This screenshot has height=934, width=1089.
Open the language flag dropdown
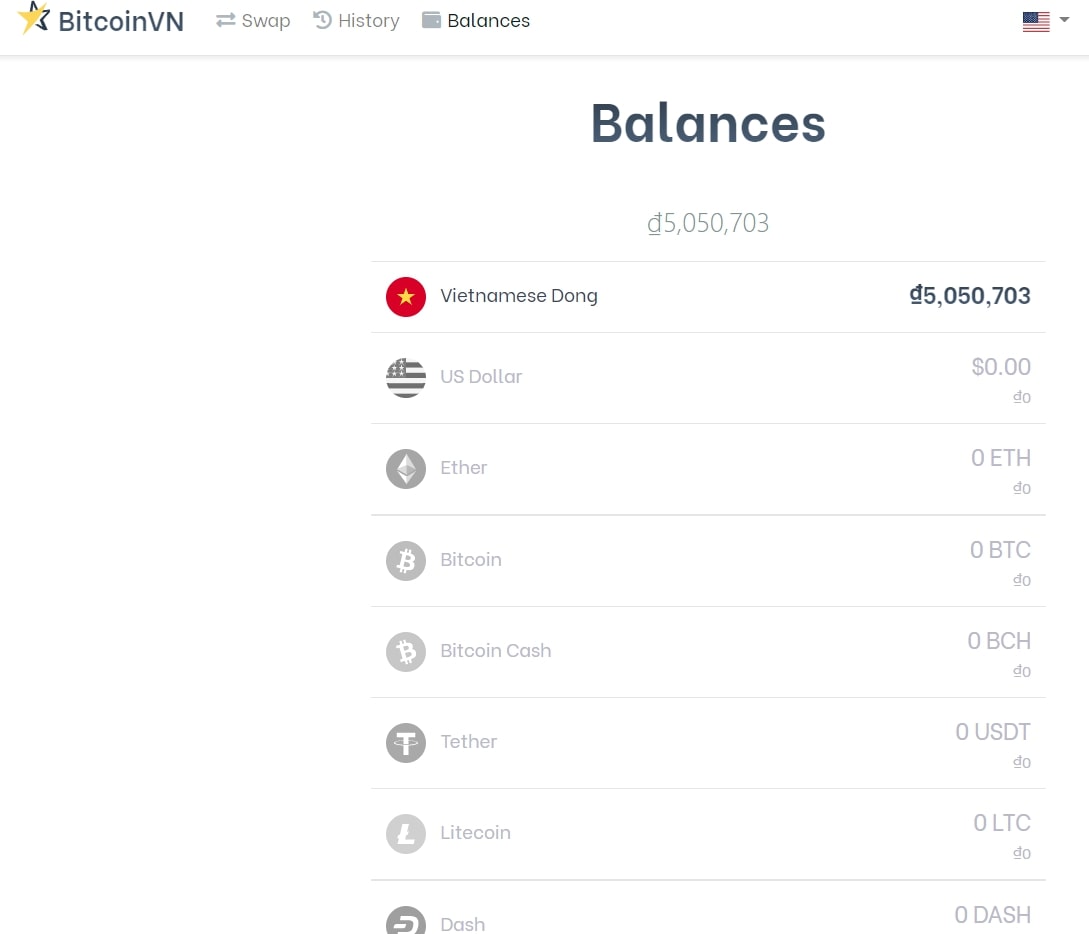click(1036, 21)
